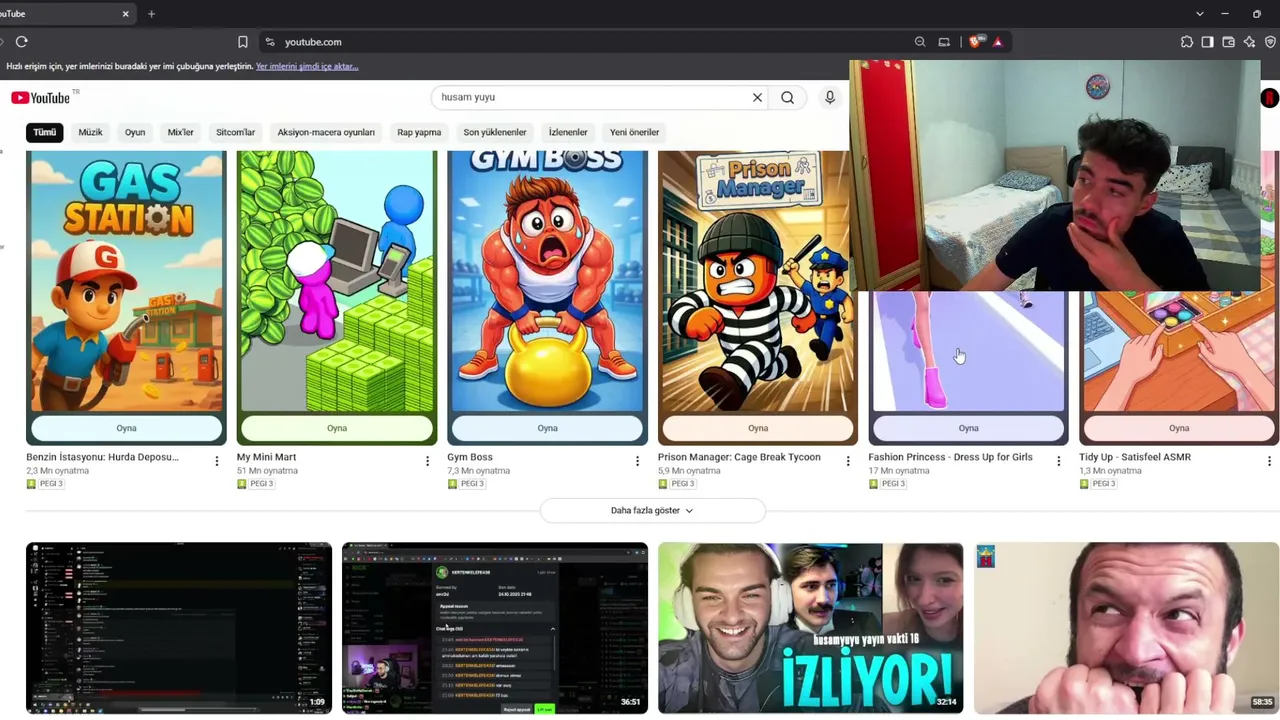
Task: Close the YouTube browser tab
Action: coord(125,14)
